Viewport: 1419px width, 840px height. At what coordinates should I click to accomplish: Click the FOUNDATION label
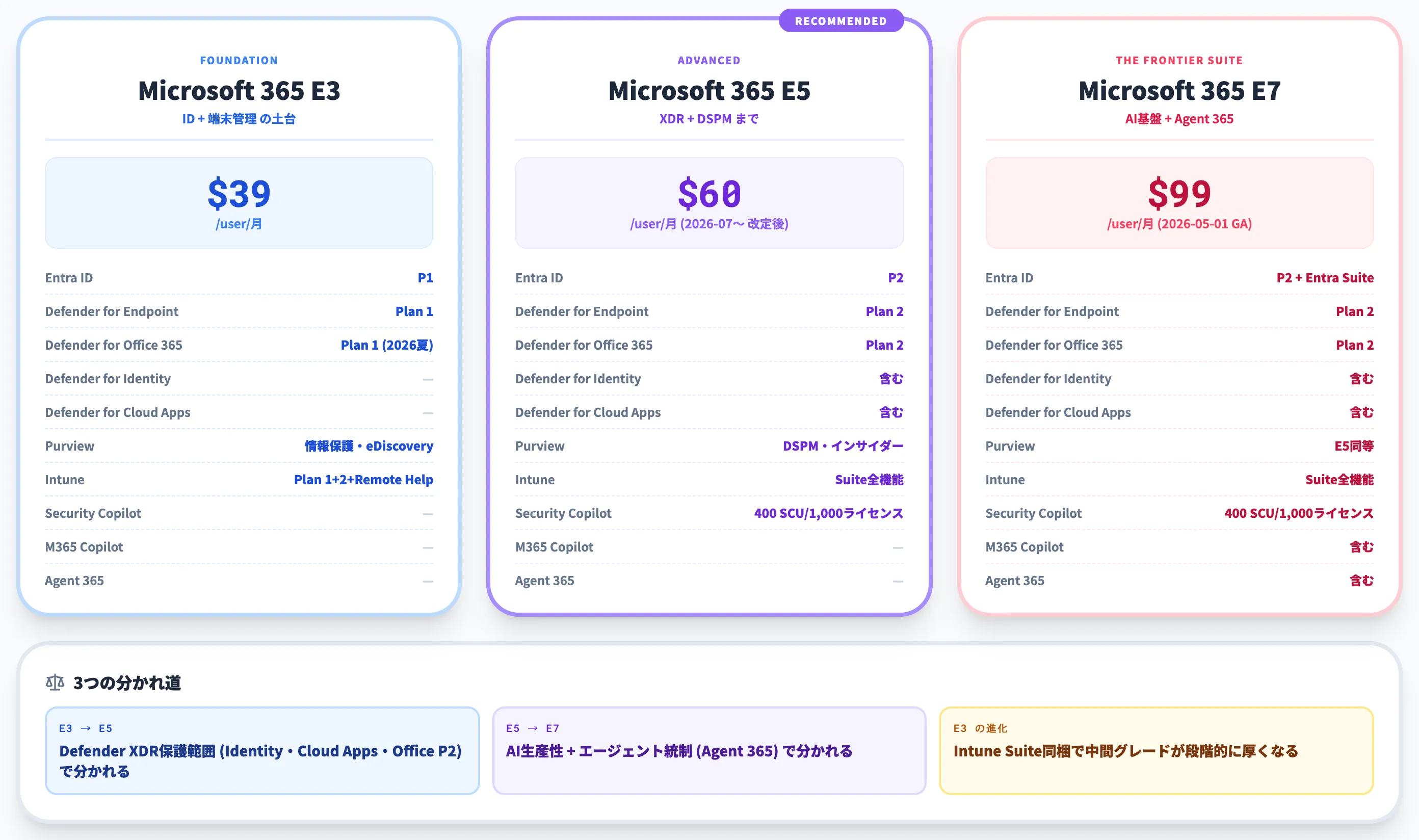click(x=239, y=61)
